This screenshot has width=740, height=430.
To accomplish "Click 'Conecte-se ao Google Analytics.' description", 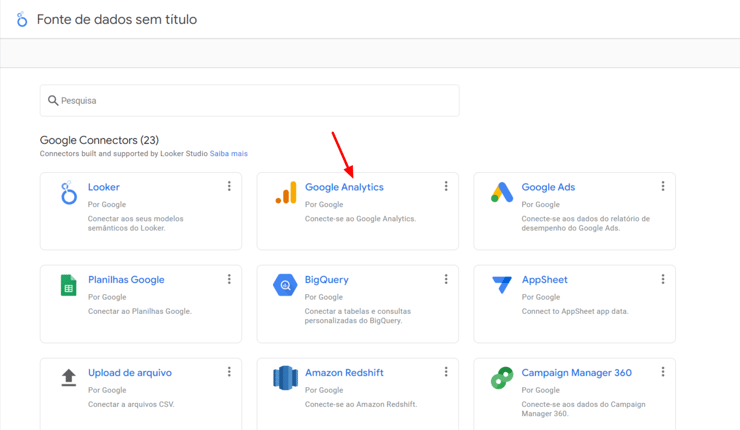I will point(361,219).
